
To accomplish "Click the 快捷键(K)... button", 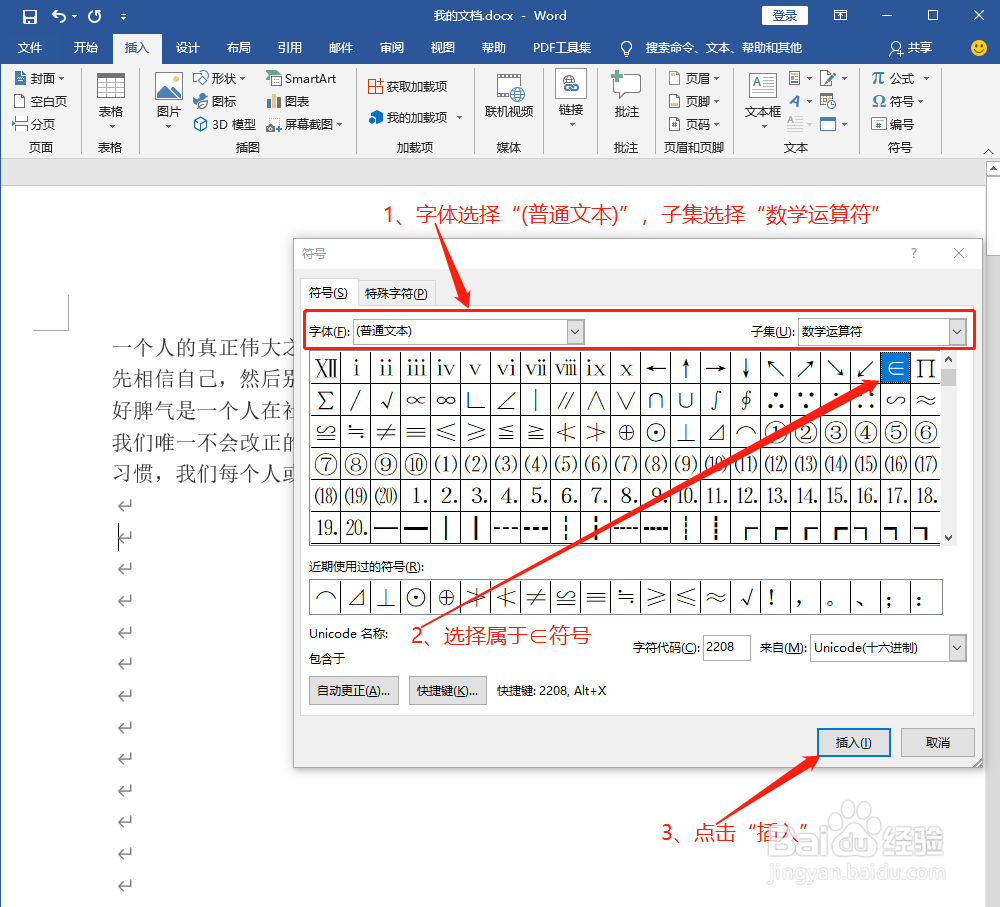I will pos(447,691).
